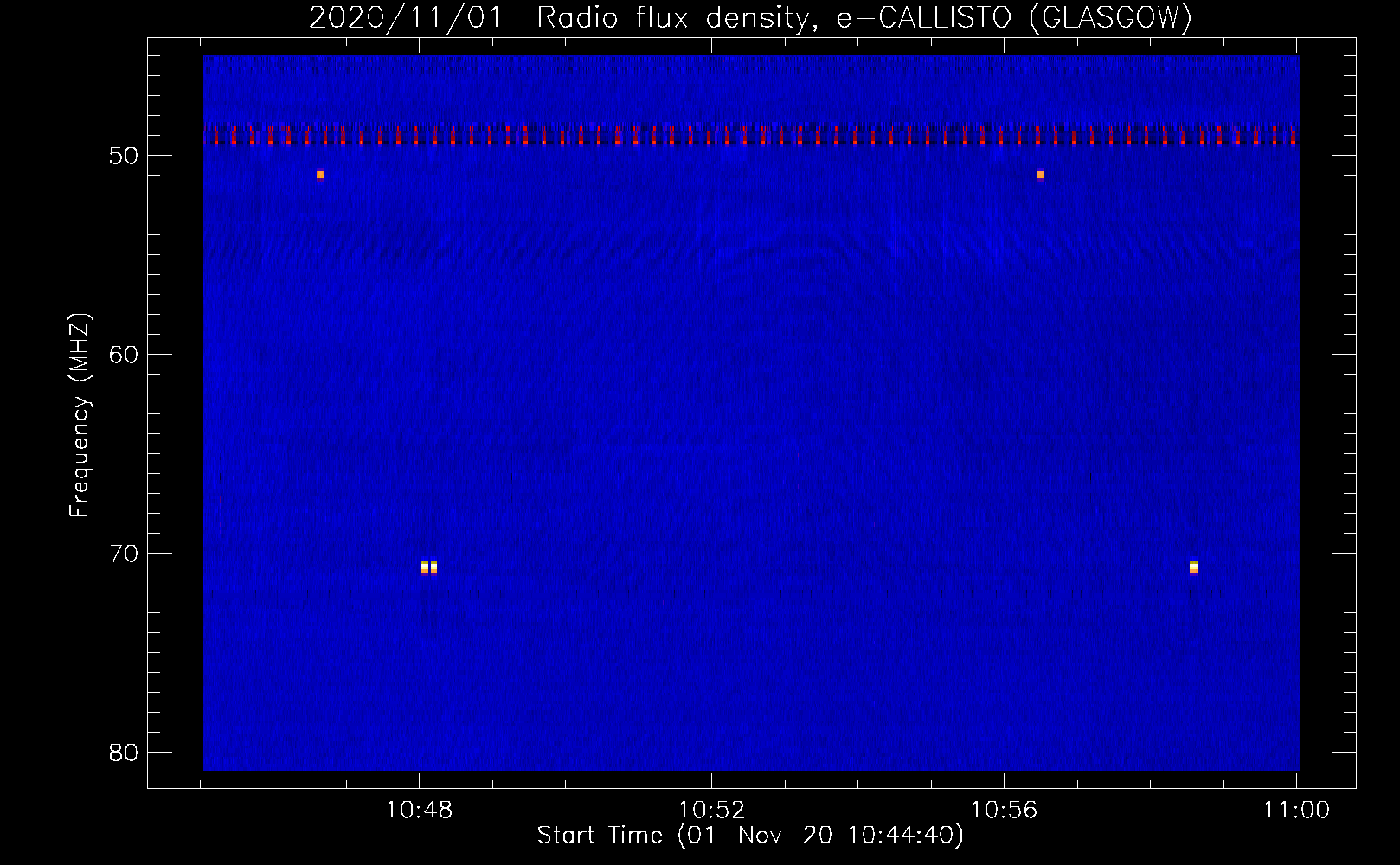The image size is (1400, 865).
Task: Select the (GLASGOW) station name in title
Action: (1111, 18)
